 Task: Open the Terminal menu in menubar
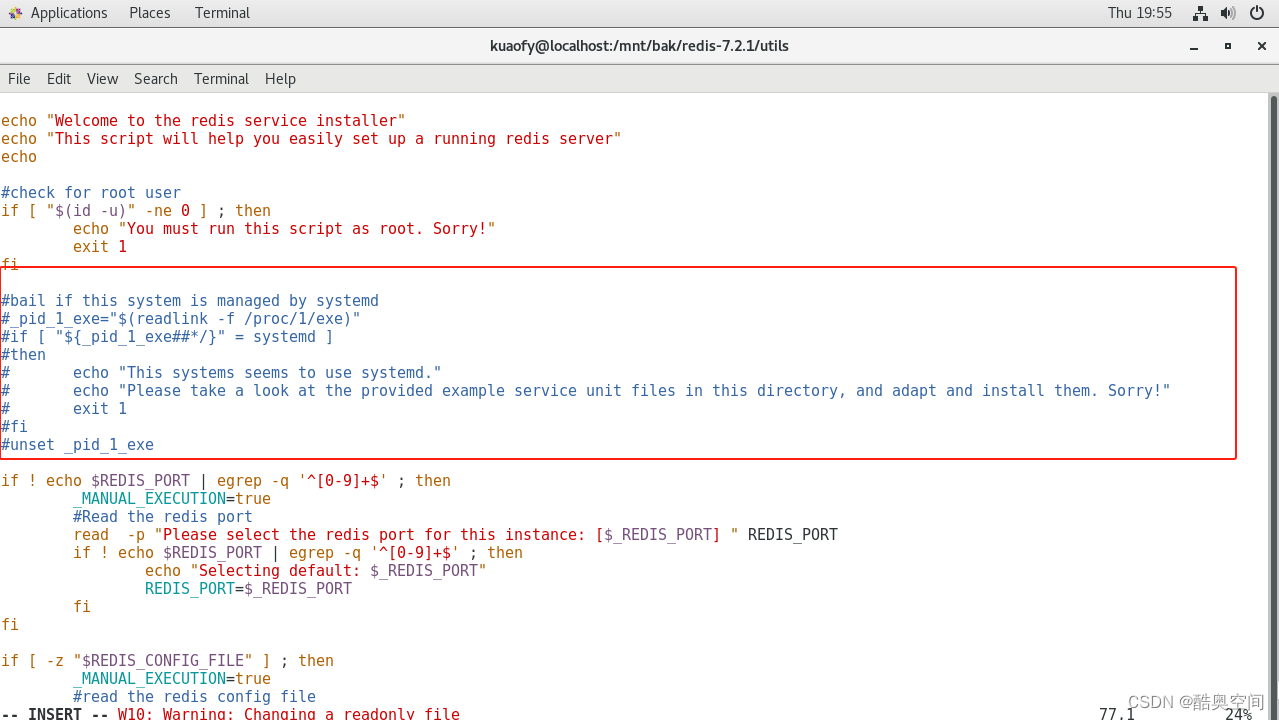click(x=221, y=79)
